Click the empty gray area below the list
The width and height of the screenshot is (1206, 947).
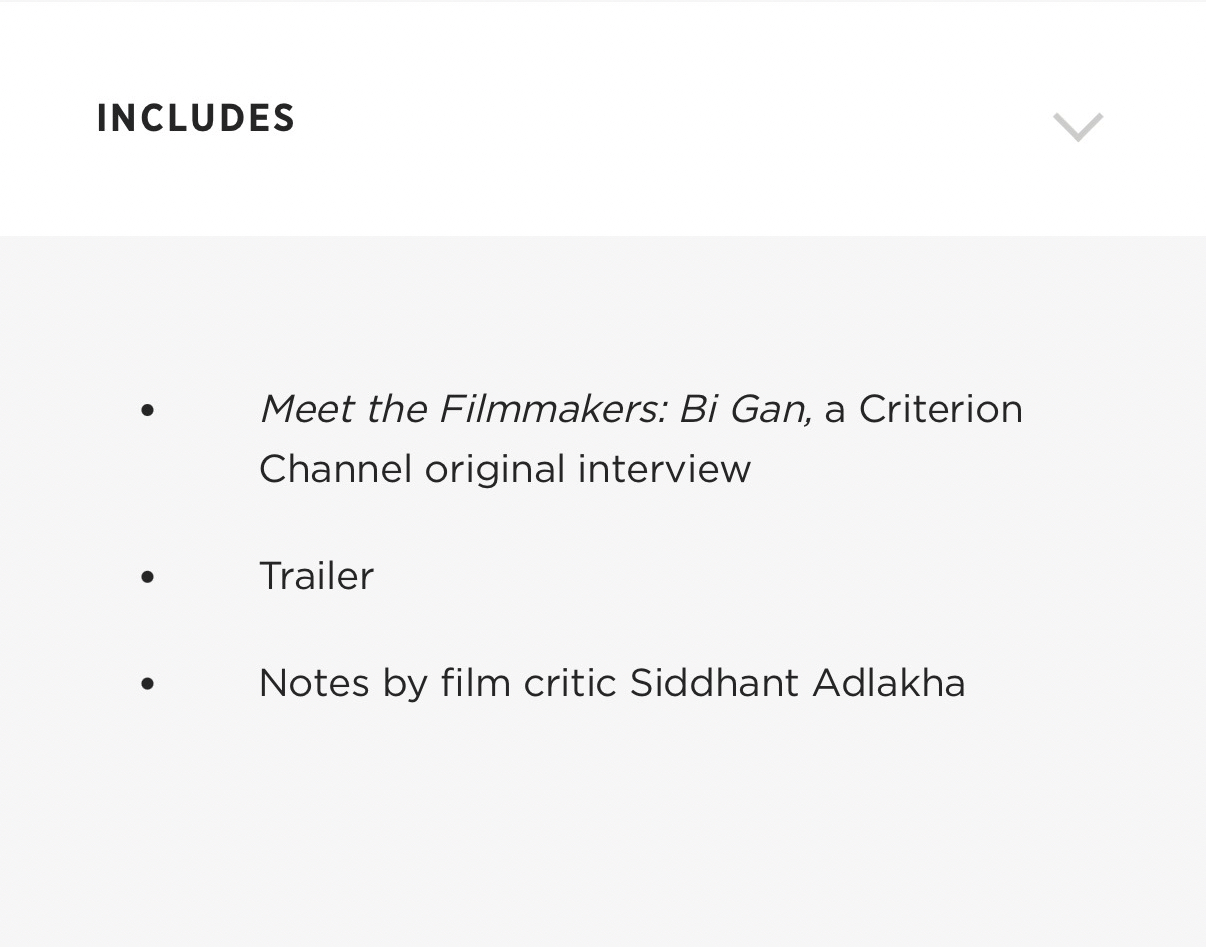tap(600, 840)
